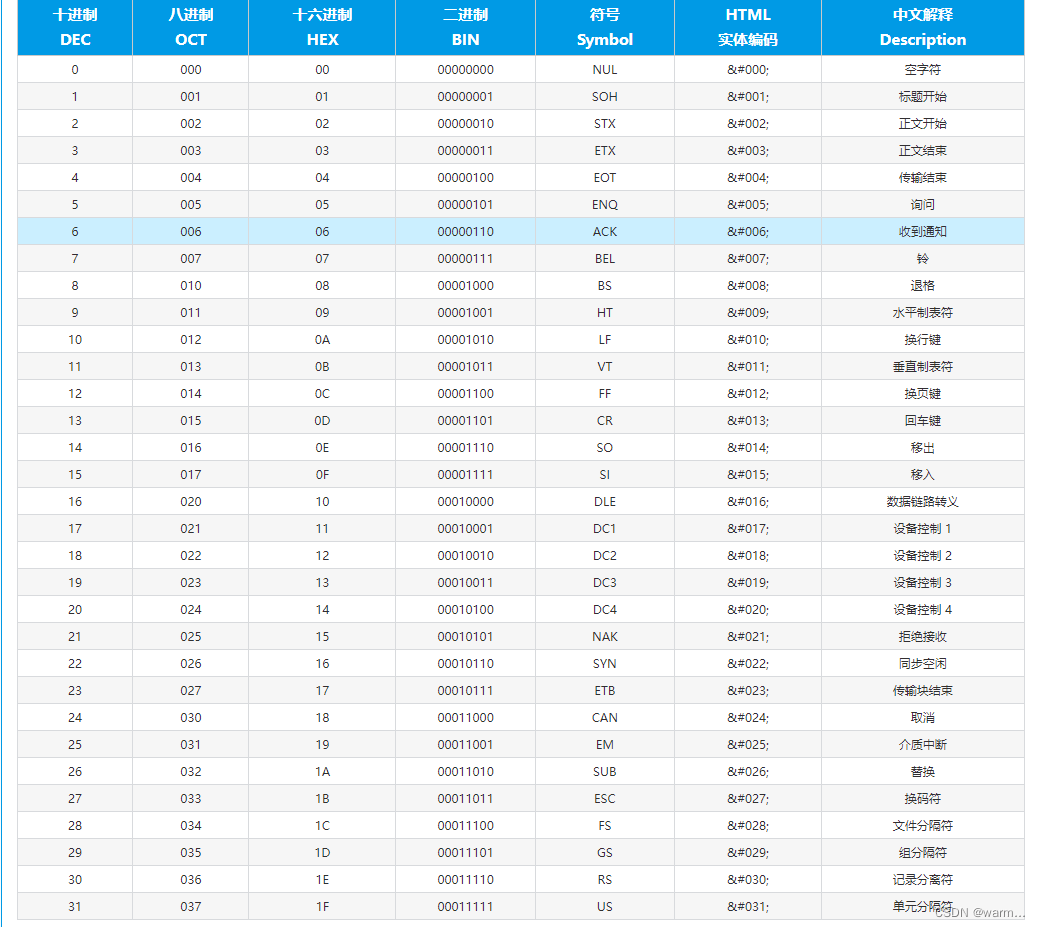Select the ETB symbol cell

click(605, 691)
